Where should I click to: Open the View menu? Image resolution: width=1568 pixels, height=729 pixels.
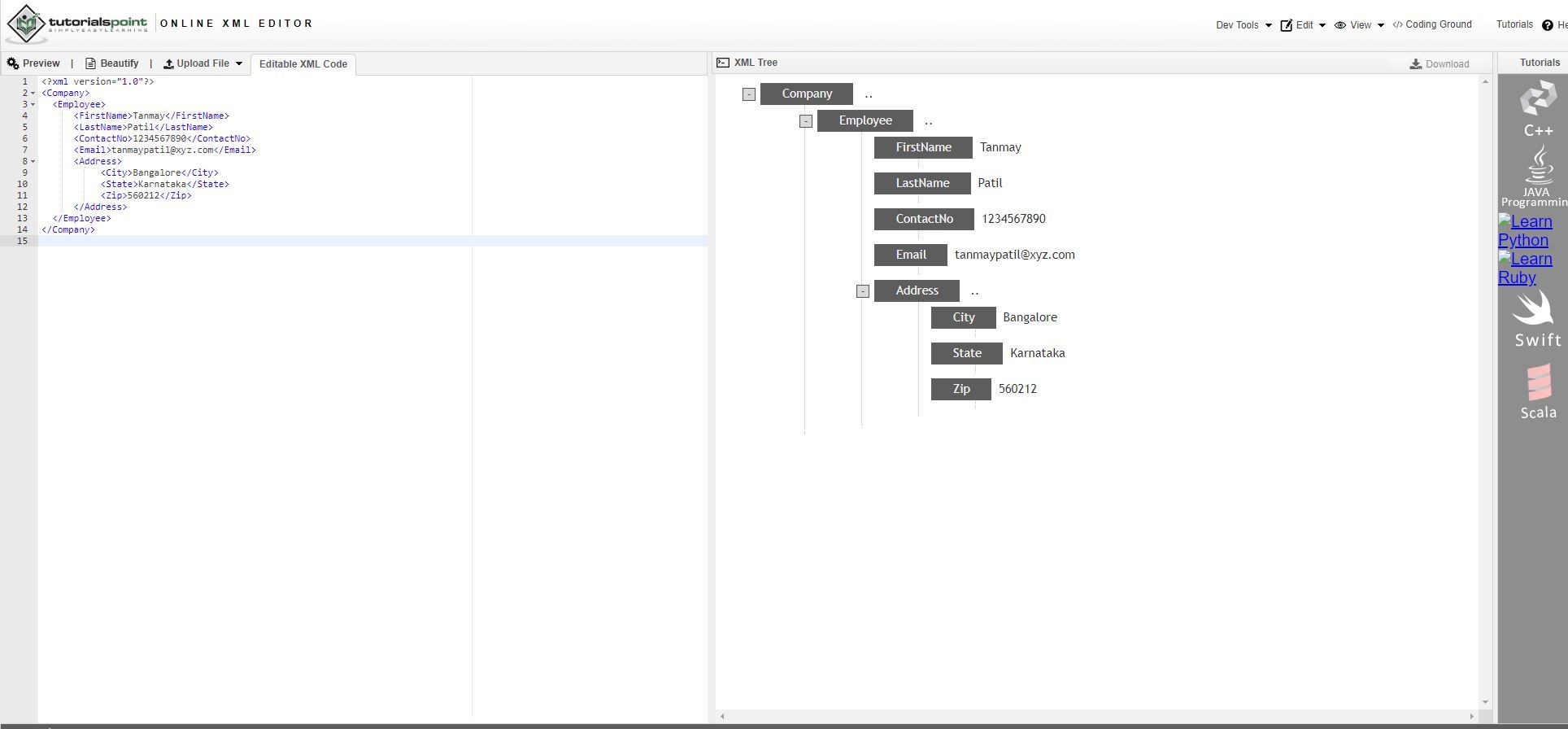(1359, 25)
